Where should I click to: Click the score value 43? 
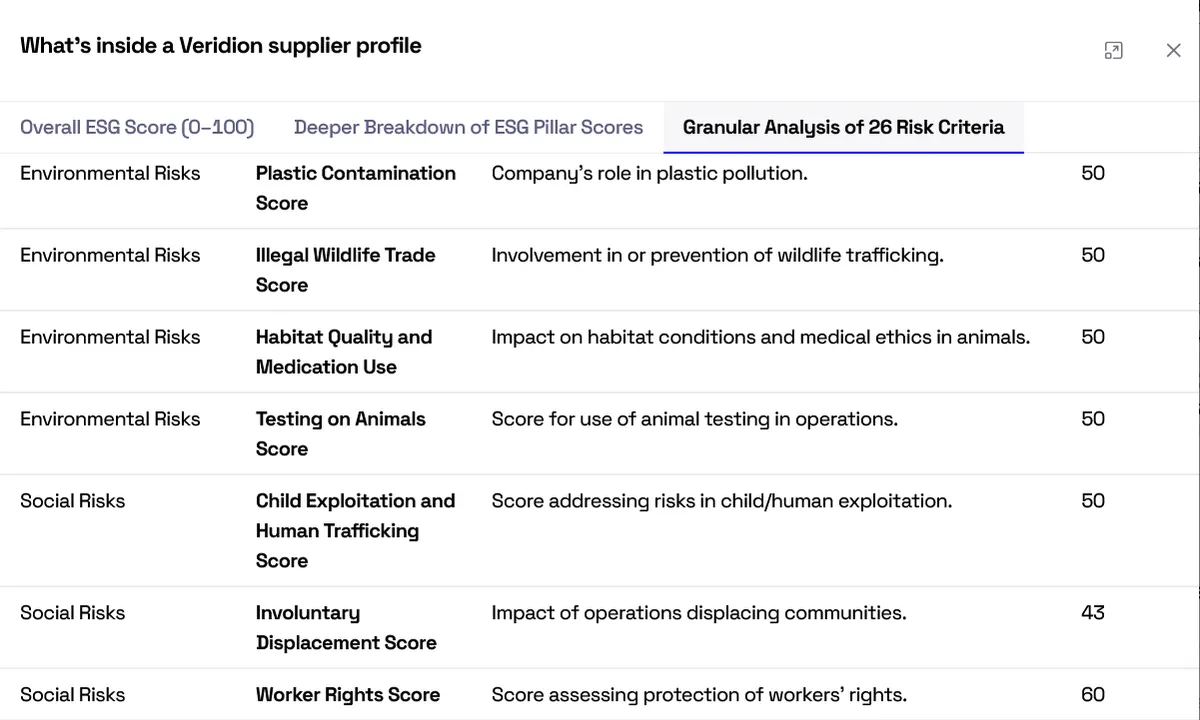point(1093,613)
